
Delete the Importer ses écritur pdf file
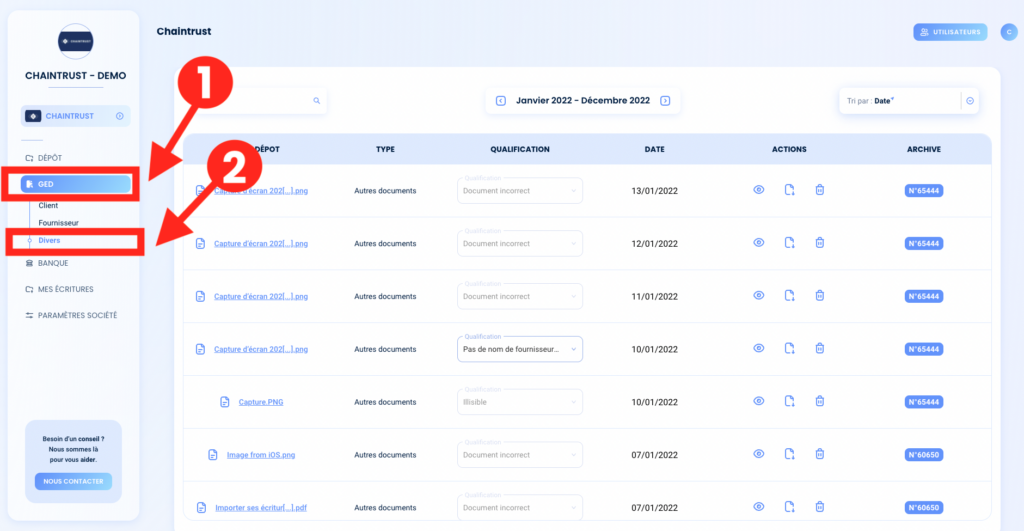[x=820, y=507]
